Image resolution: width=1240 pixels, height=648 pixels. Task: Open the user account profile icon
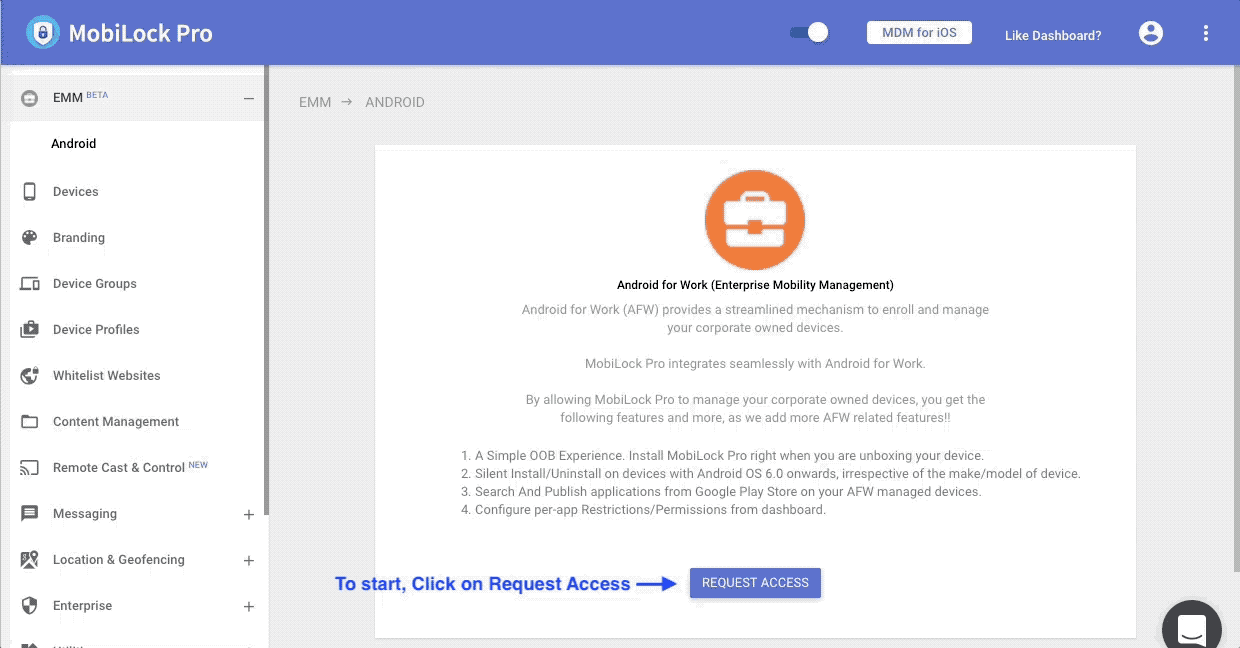pyautogui.click(x=1151, y=33)
